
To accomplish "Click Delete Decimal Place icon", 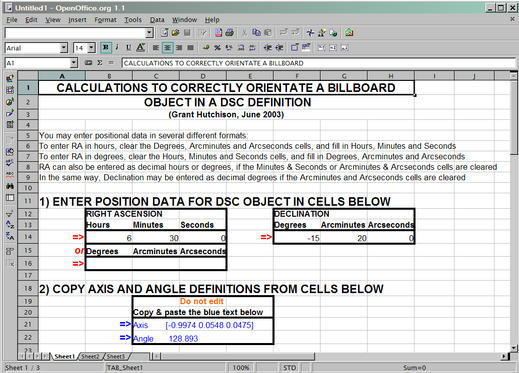I will click(x=252, y=48).
